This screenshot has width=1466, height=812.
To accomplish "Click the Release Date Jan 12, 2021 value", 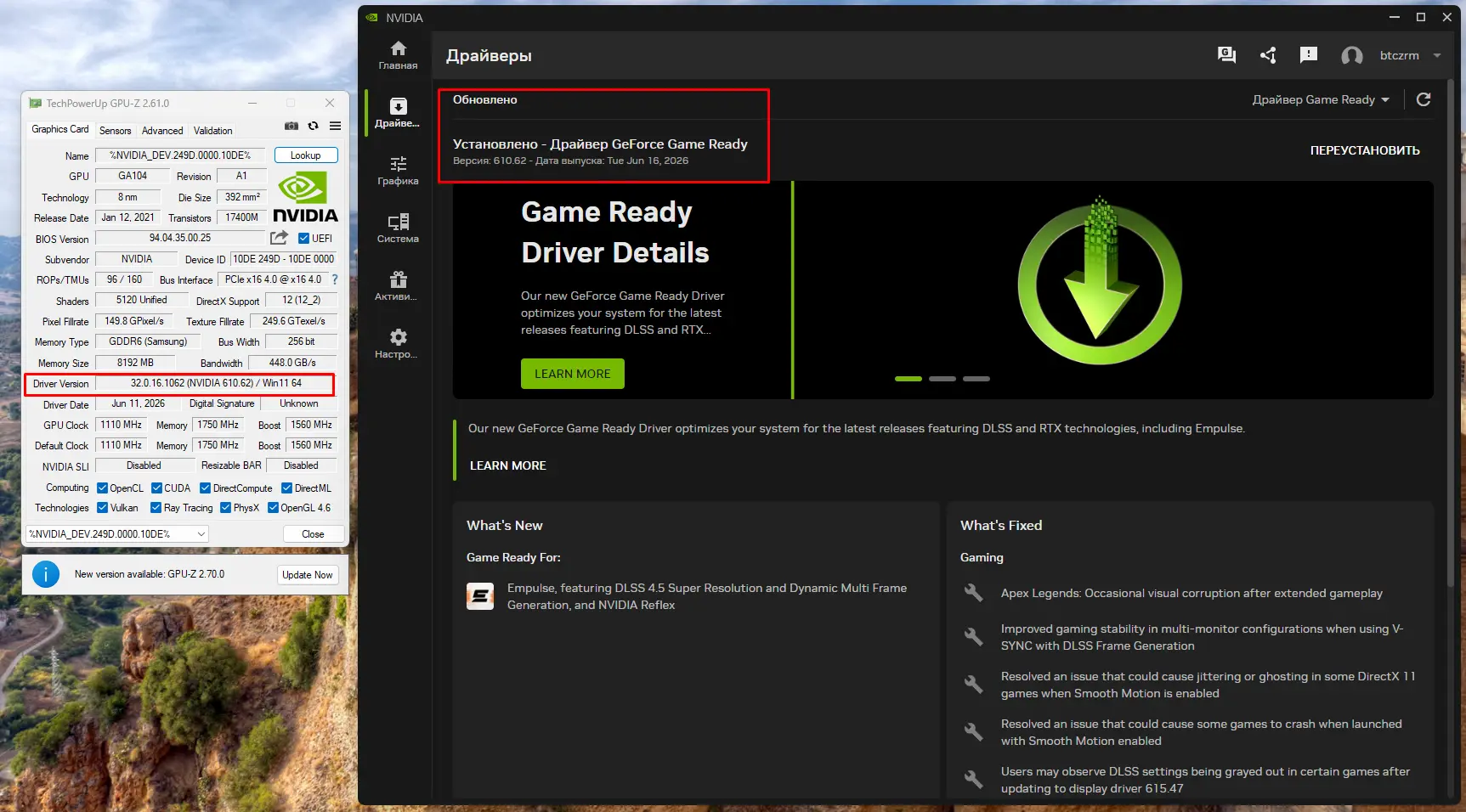I will pyautogui.click(x=127, y=217).
